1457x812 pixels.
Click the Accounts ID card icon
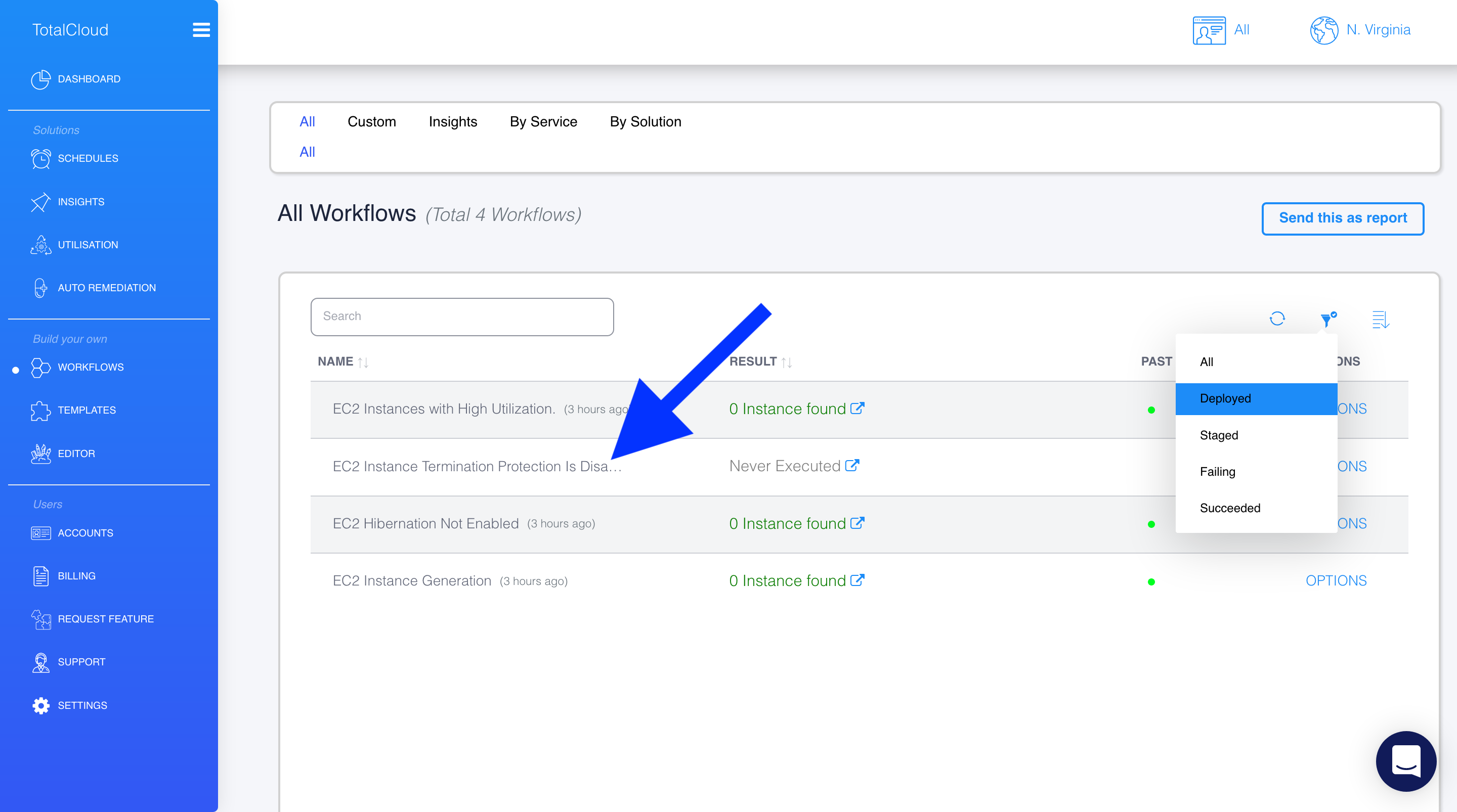(40, 533)
